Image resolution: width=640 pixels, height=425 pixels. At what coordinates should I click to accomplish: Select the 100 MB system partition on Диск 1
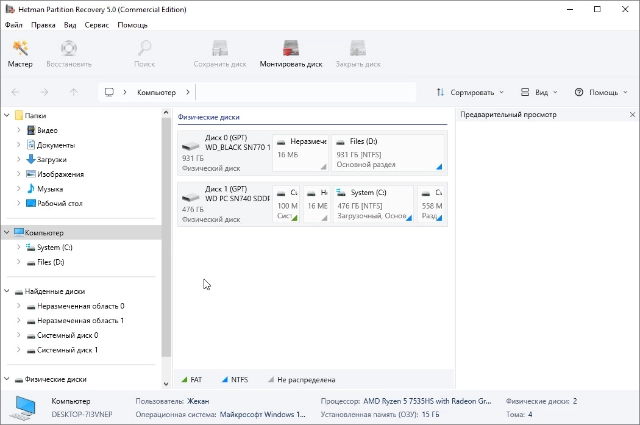point(287,204)
